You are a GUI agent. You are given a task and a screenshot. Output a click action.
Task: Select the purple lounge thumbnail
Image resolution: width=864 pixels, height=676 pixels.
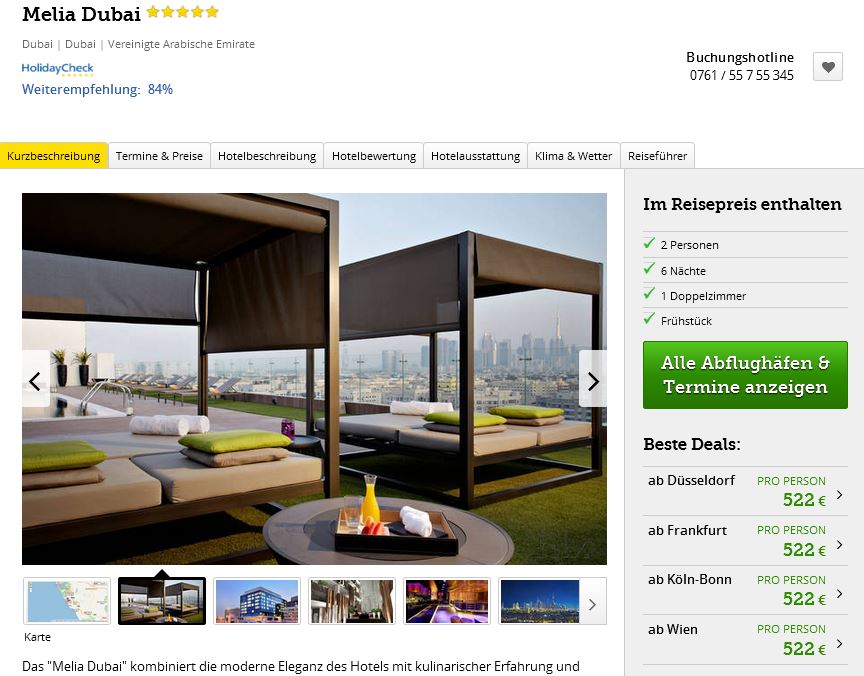coord(447,601)
